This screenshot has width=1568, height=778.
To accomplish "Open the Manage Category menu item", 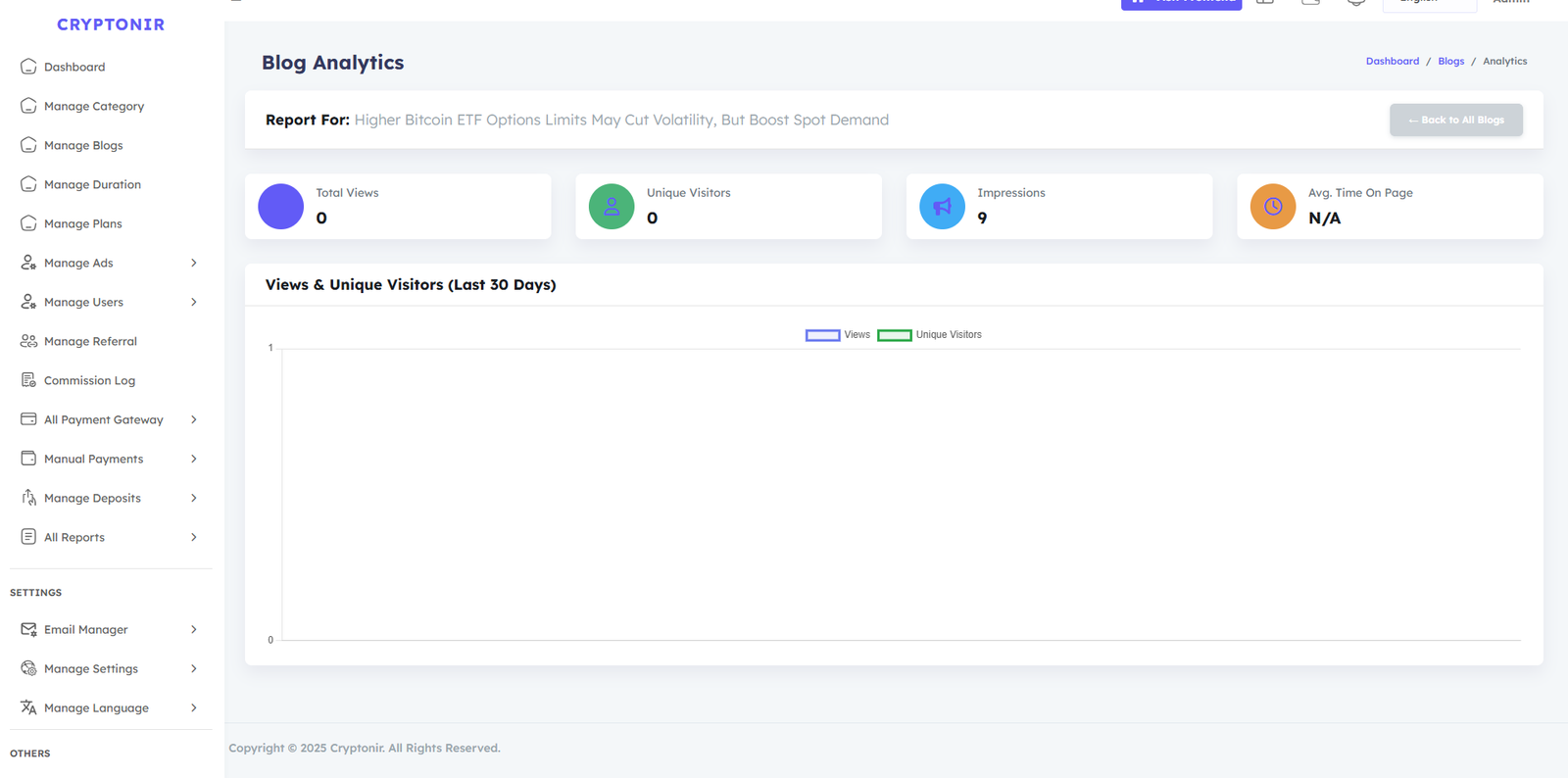I will (x=93, y=106).
